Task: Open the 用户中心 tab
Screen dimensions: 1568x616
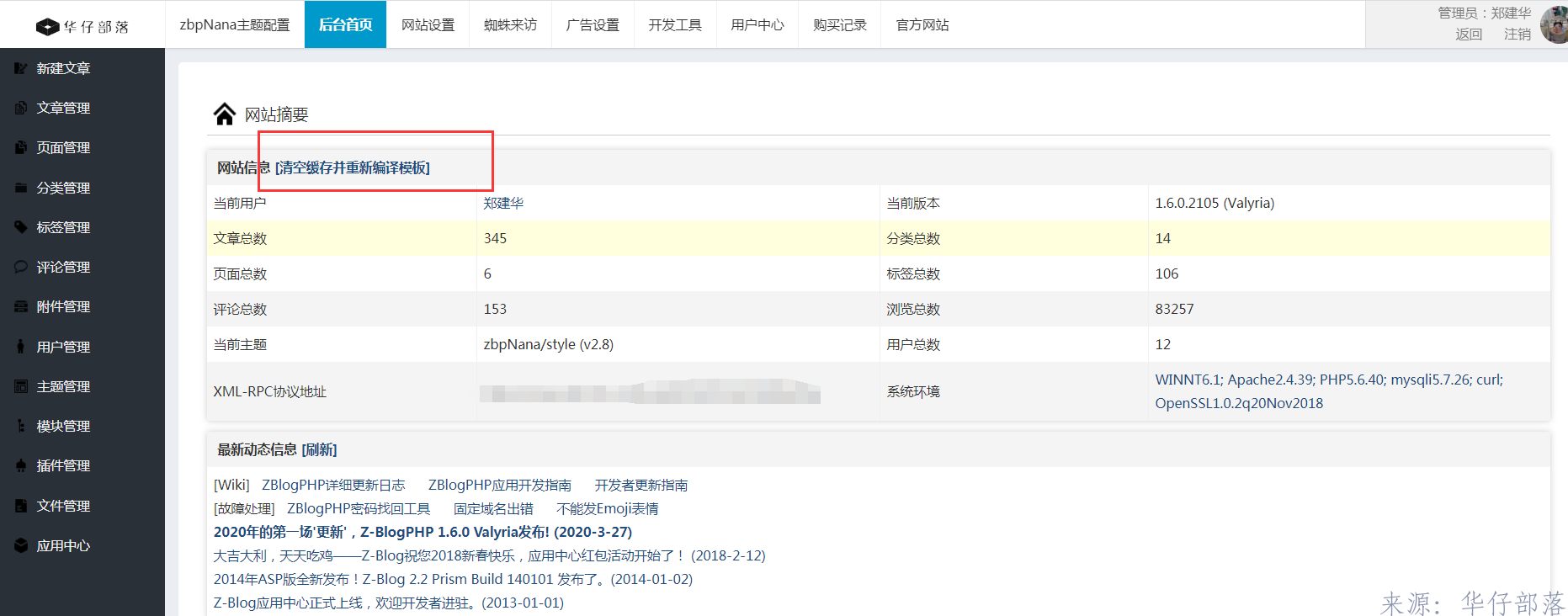Action: pyautogui.click(x=757, y=24)
